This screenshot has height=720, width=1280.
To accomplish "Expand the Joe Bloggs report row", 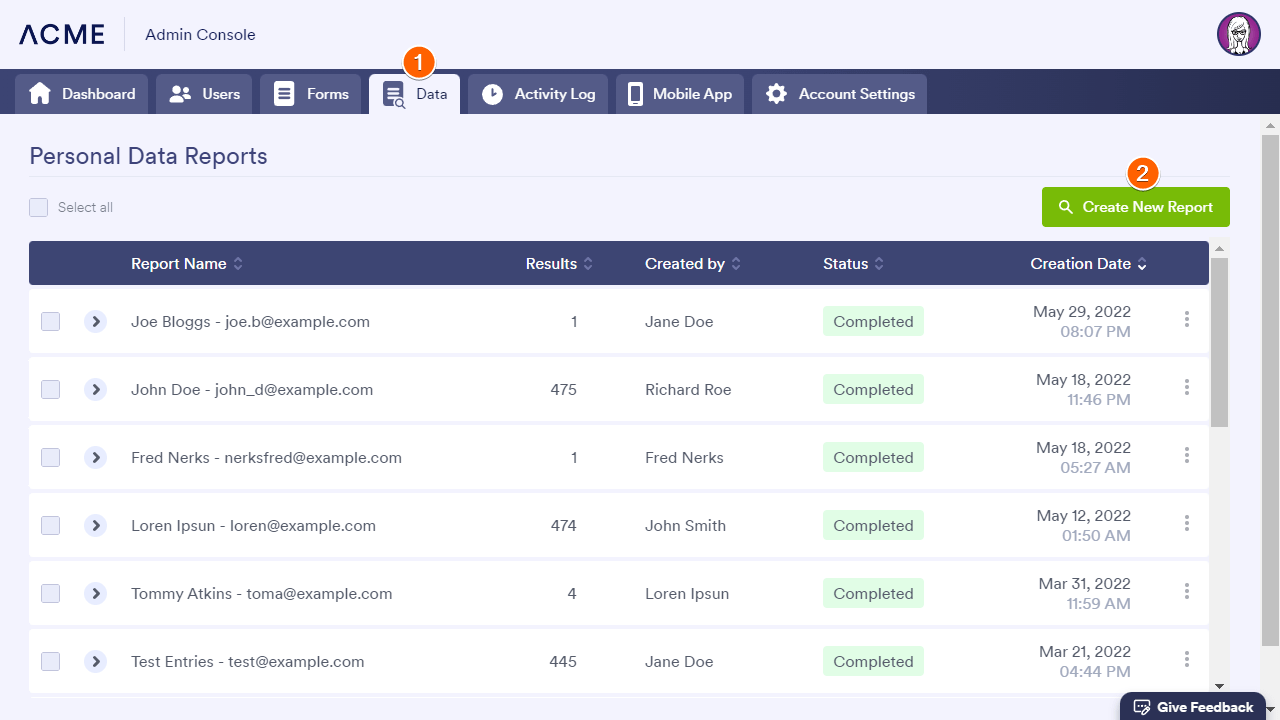I will pos(96,322).
